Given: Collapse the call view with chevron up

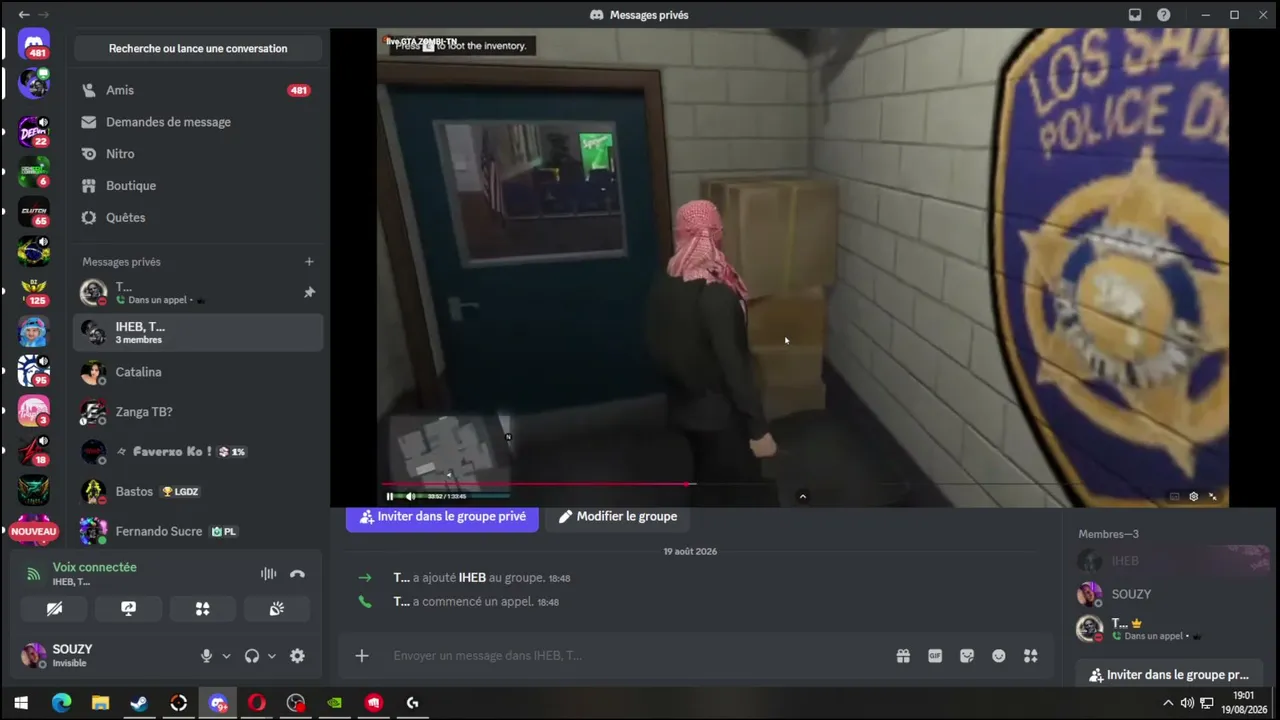Looking at the screenshot, I should [x=802, y=496].
